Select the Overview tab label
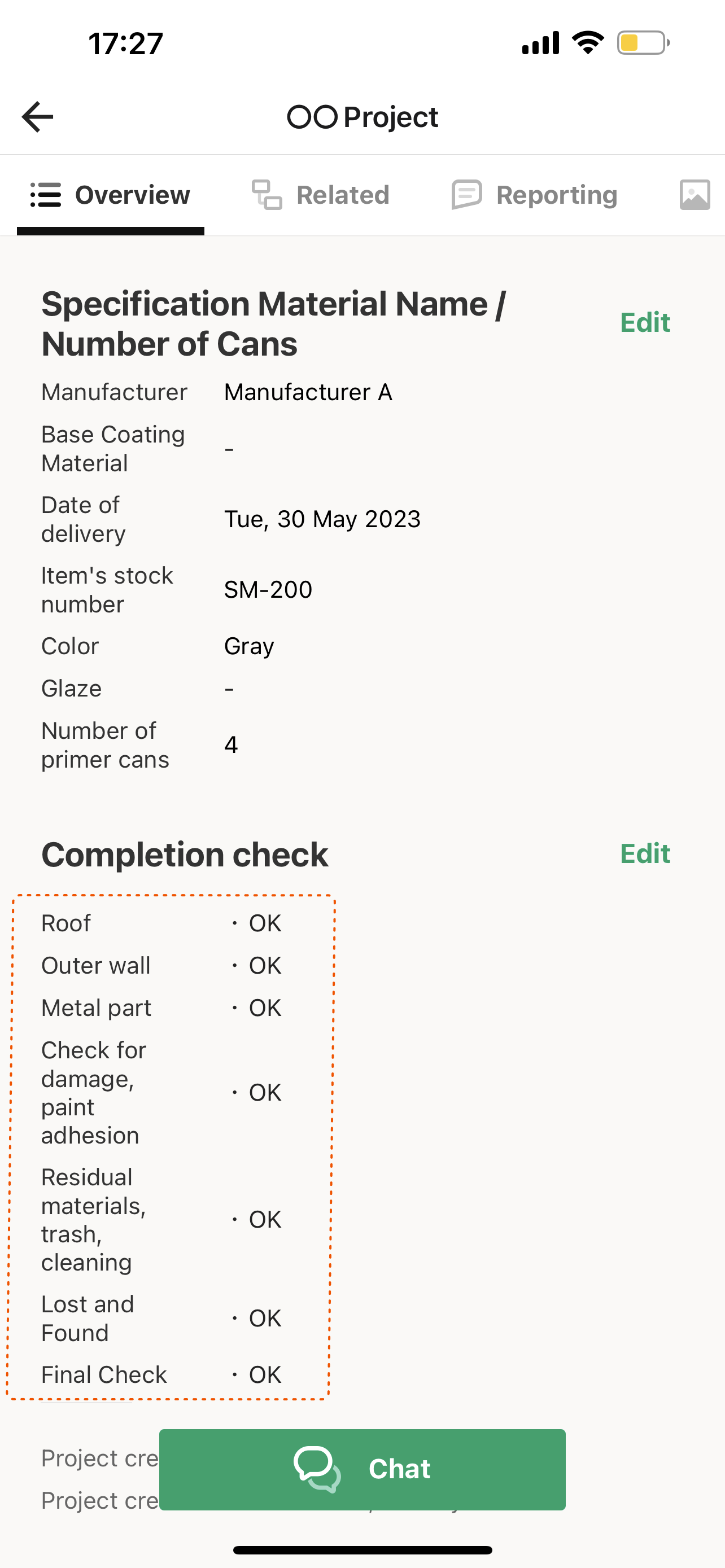 [x=132, y=195]
